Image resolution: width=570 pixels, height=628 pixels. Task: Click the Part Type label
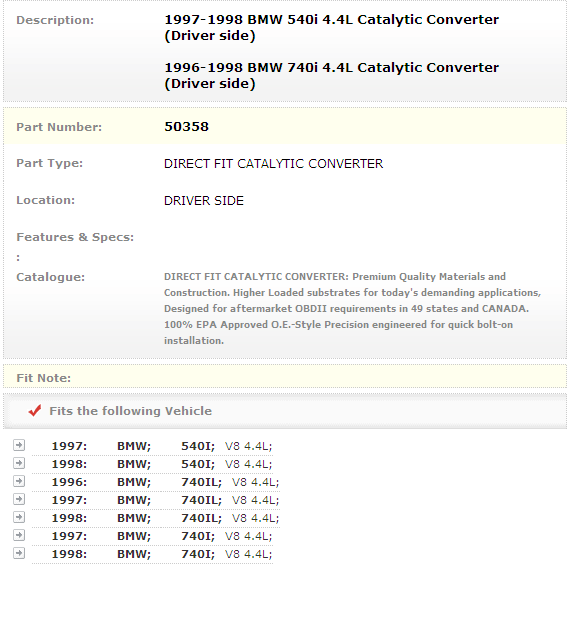click(50, 163)
